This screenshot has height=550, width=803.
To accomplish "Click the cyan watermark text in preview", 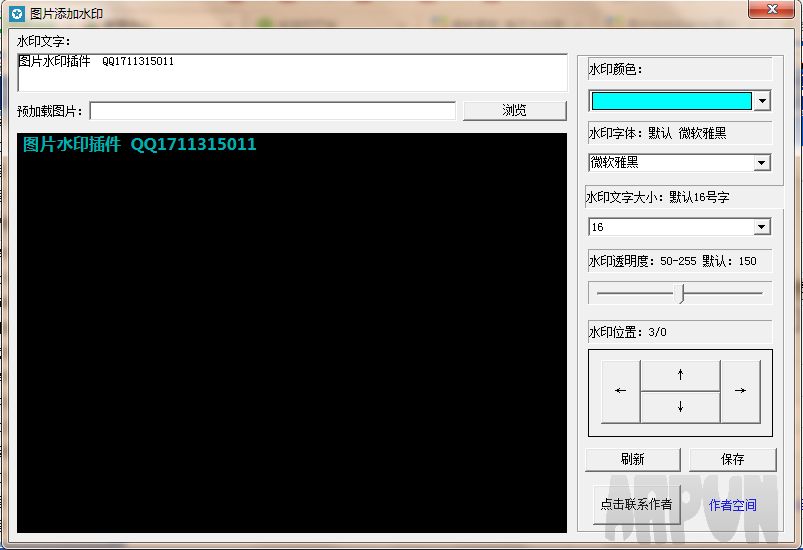I will click(139, 144).
